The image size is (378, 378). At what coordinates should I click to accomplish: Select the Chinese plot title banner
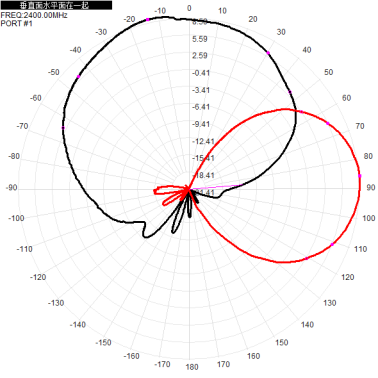point(56,5)
